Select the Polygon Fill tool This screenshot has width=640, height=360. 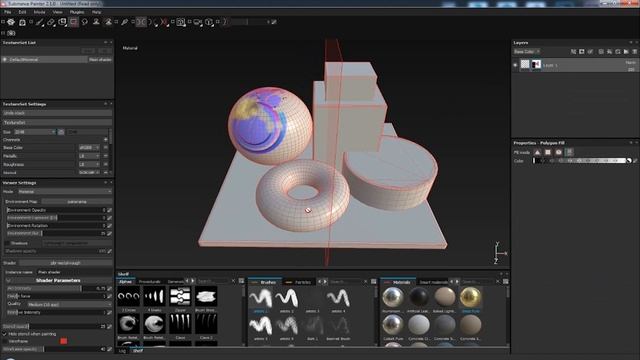tap(73, 22)
